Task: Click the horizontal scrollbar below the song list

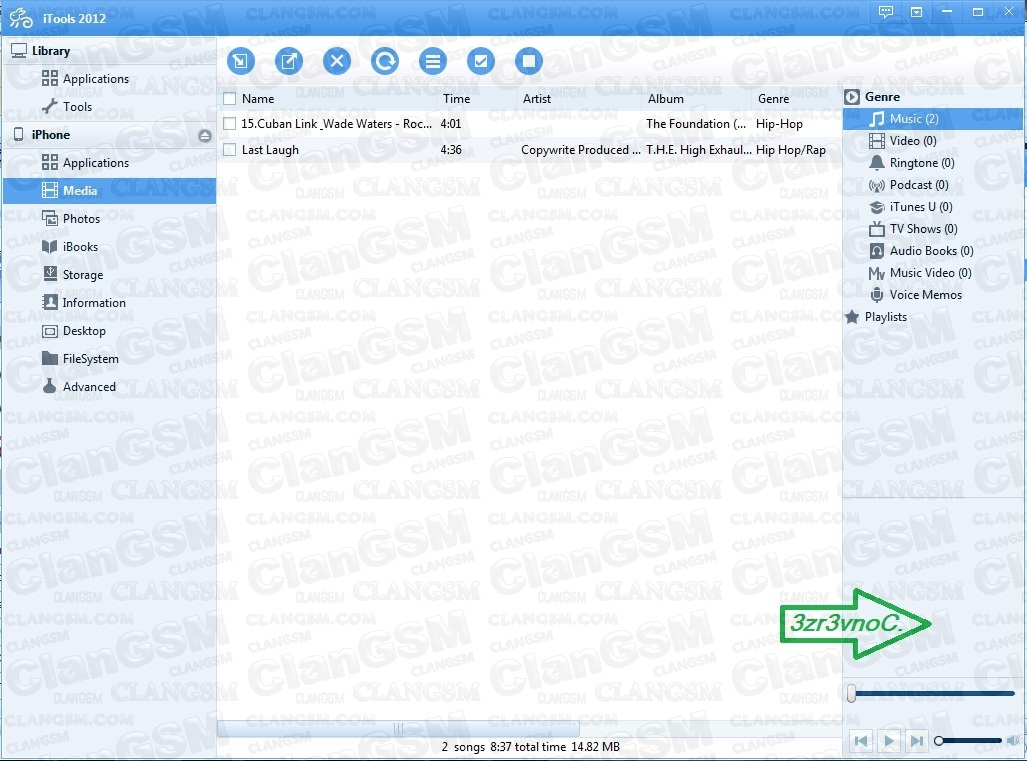Action: (x=398, y=728)
